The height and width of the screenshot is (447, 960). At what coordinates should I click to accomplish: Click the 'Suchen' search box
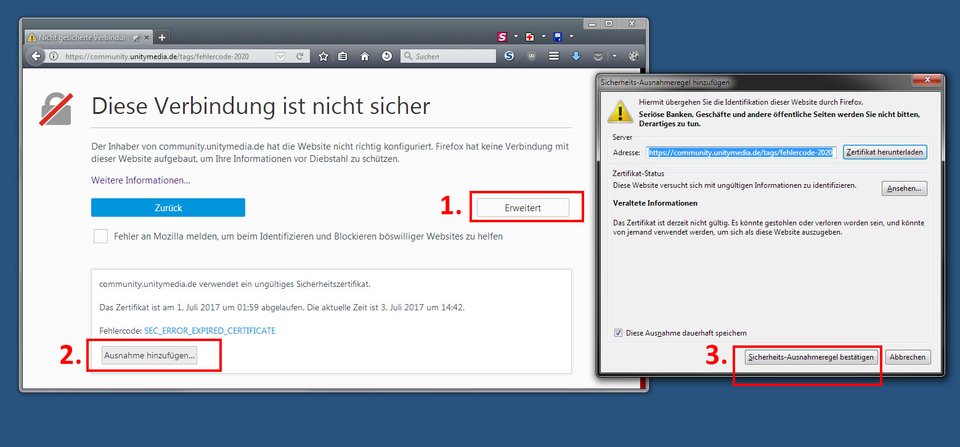pos(448,56)
